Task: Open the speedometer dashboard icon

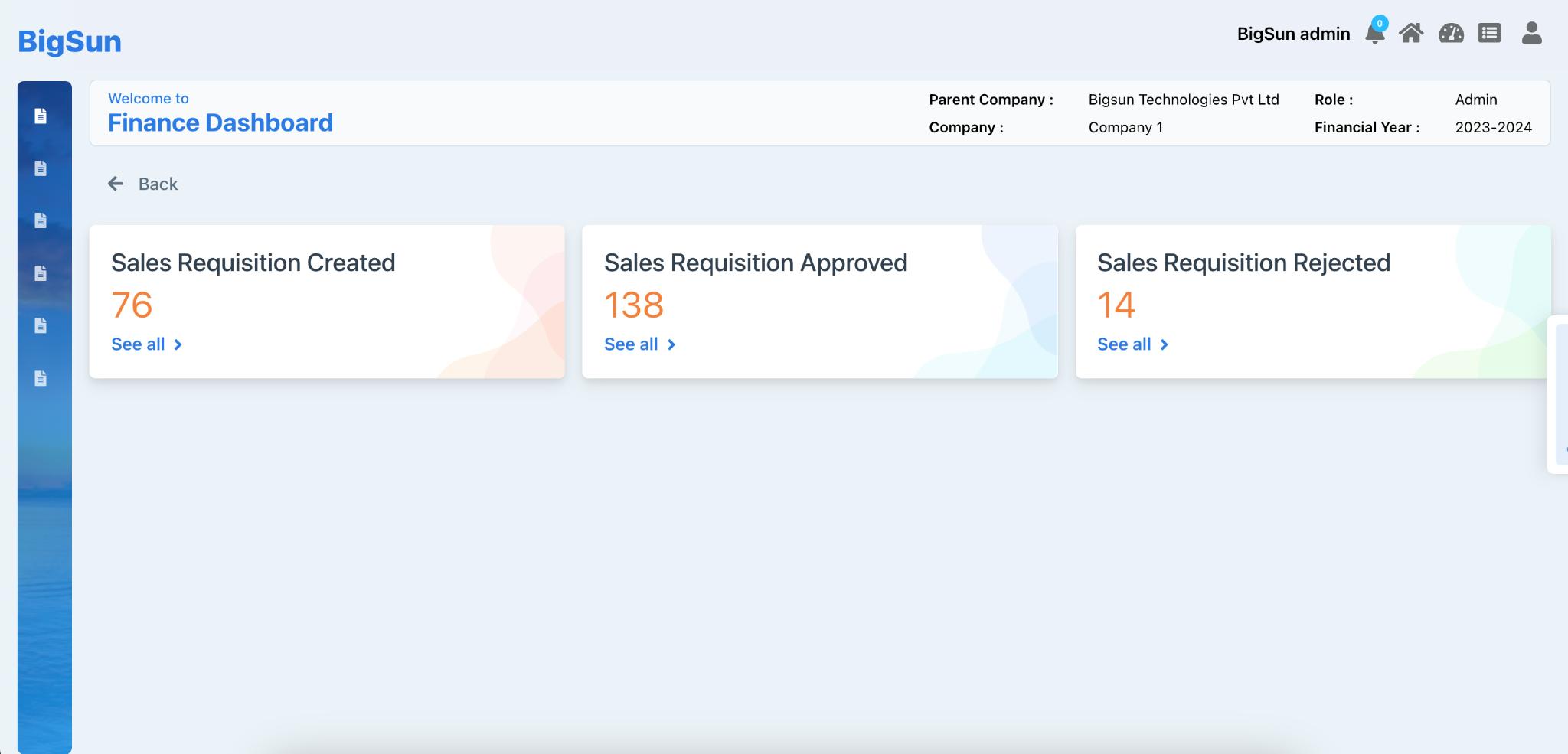Action: 1451,34
